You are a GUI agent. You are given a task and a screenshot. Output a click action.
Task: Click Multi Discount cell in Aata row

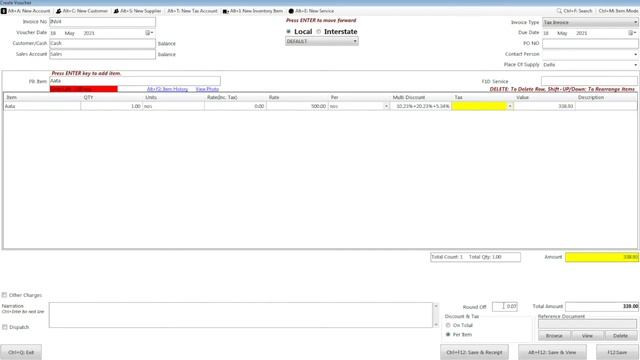pos(421,106)
